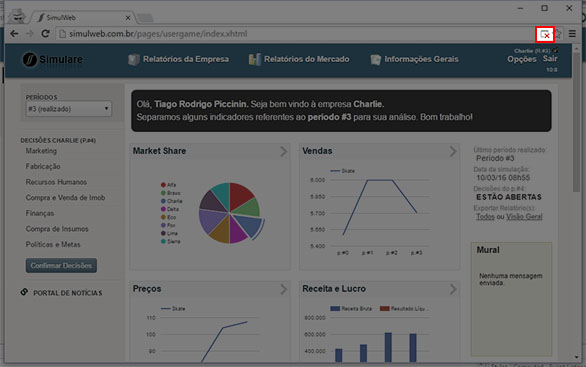Go back with the browser back arrow

click(14, 34)
